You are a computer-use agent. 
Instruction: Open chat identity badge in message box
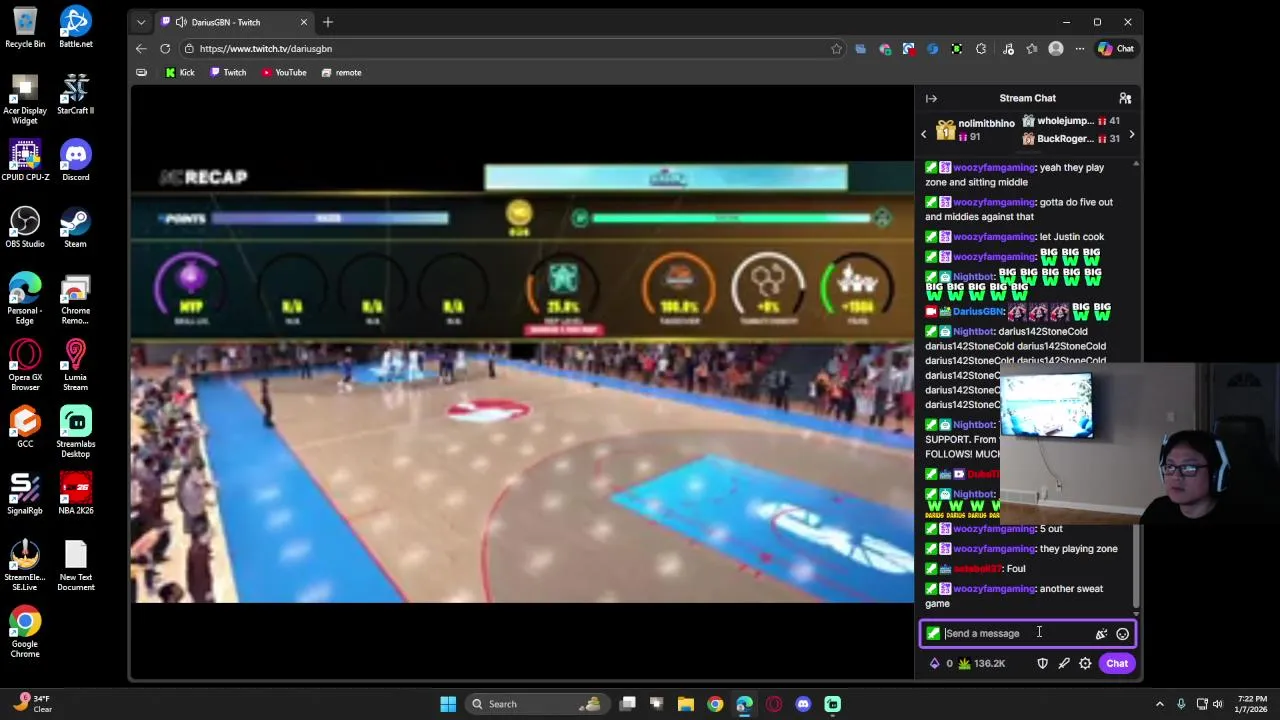pos(933,633)
